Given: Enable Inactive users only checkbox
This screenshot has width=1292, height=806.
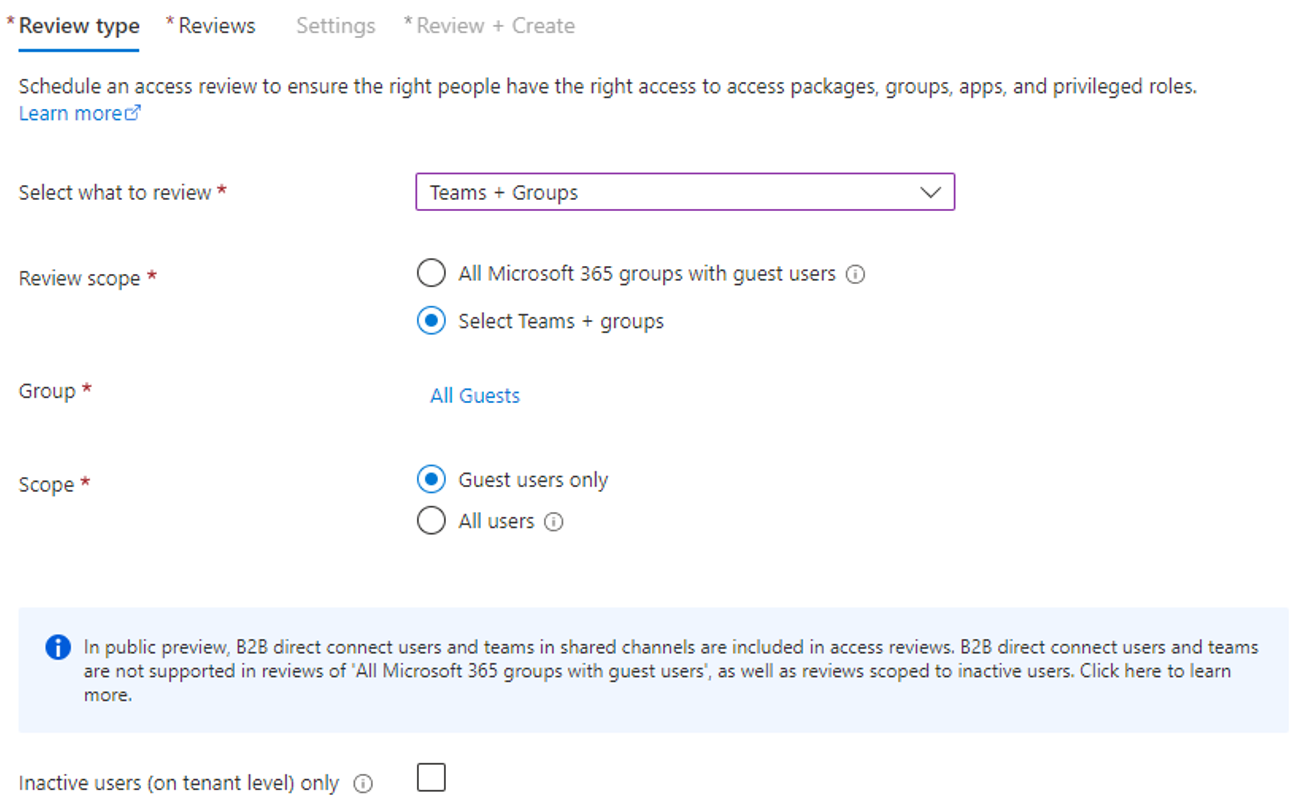Looking at the screenshot, I should tap(431, 778).
